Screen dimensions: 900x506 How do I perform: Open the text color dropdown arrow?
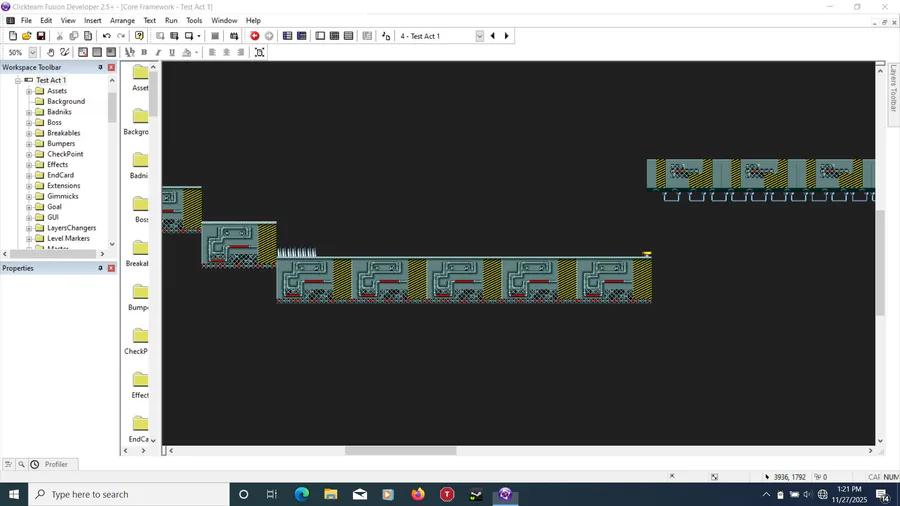tap(196, 52)
